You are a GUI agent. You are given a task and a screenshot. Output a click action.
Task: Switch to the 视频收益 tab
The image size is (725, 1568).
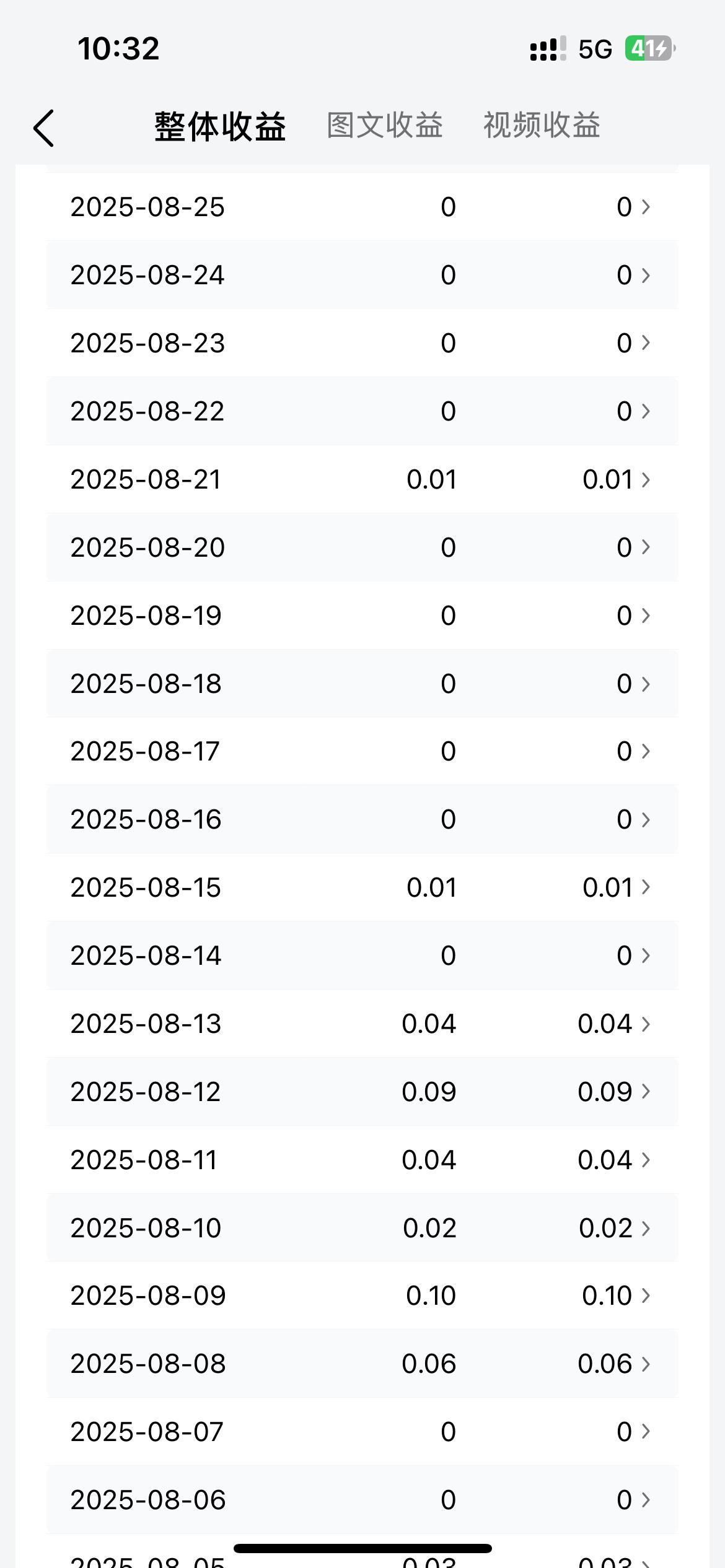pyautogui.click(x=542, y=126)
